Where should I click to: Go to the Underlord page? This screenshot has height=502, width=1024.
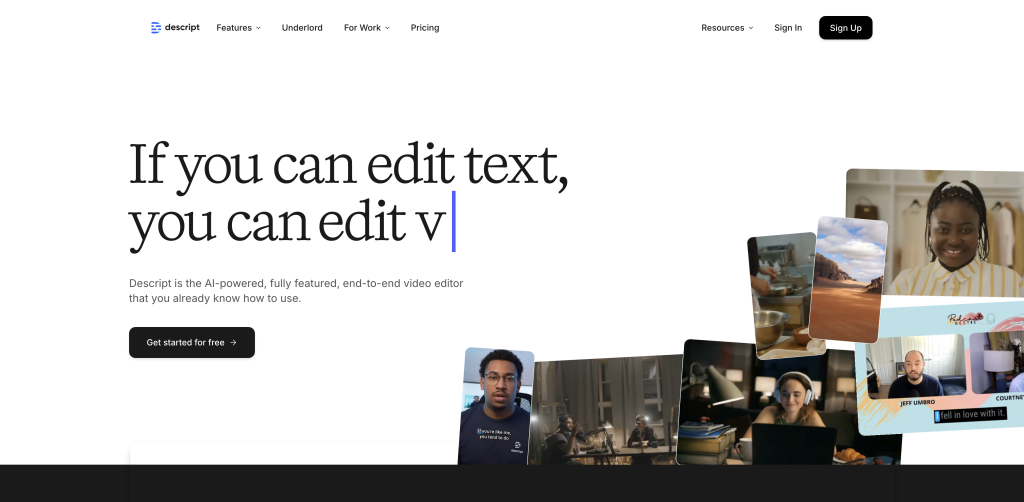coord(302,27)
